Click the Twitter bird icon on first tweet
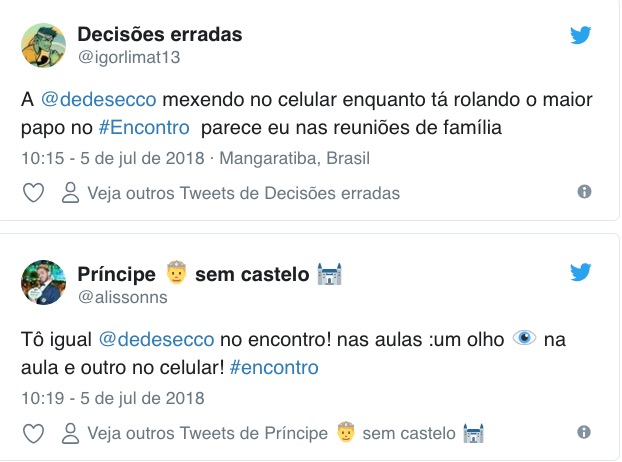 pyautogui.click(x=581, y=35)
